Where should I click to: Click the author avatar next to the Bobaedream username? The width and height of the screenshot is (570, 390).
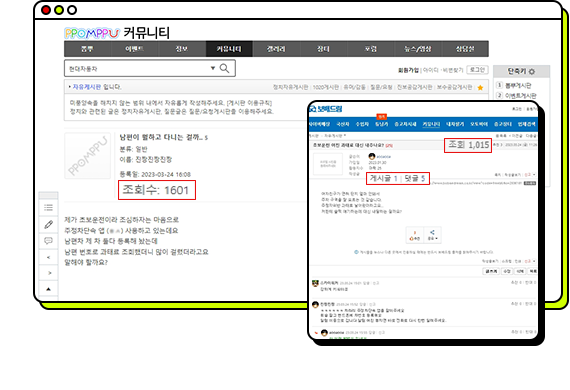372,156
